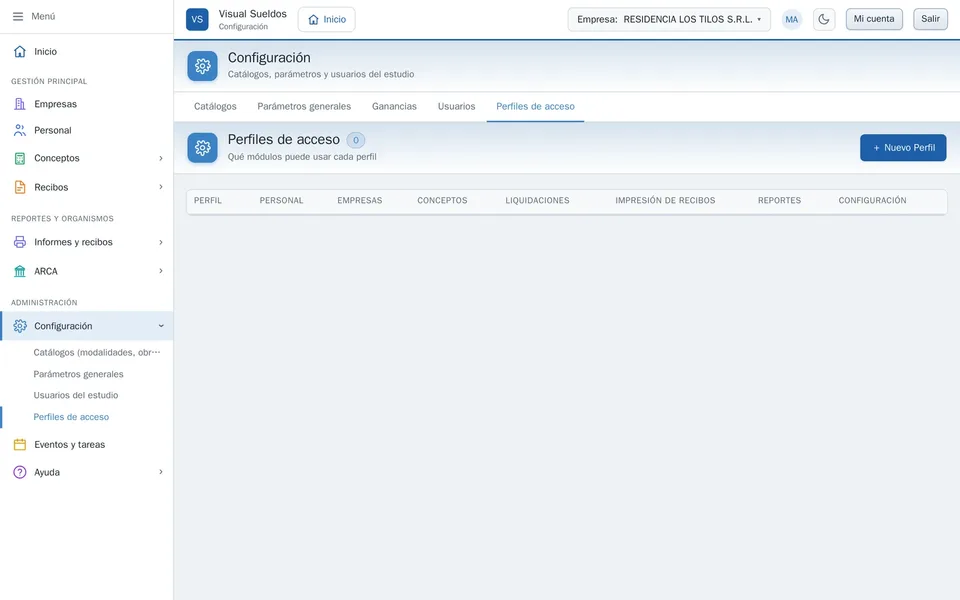Viewport: 960px width, 600px height.
Task: Expand the Recibos submenu chevron
Action: [x=161, y=187]
